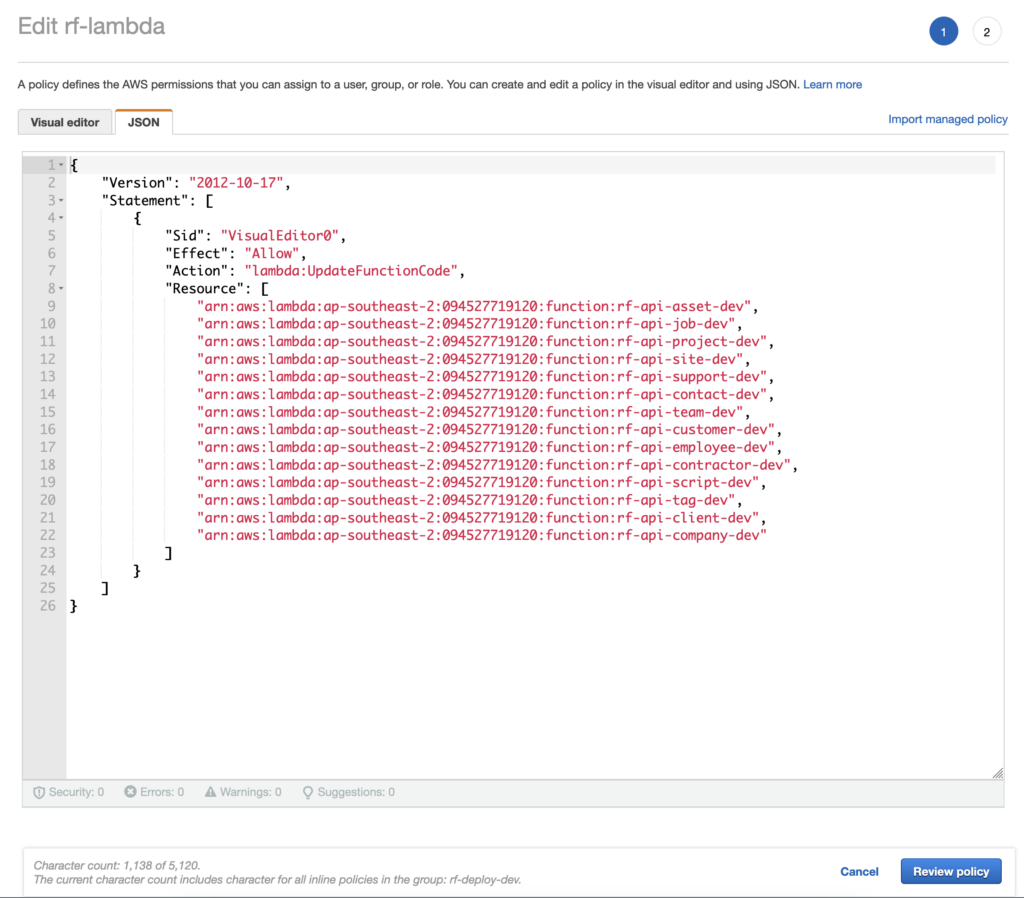Select the JSON tab
1024x898 pixels.
pyautogui.click(x=144, y=122)
